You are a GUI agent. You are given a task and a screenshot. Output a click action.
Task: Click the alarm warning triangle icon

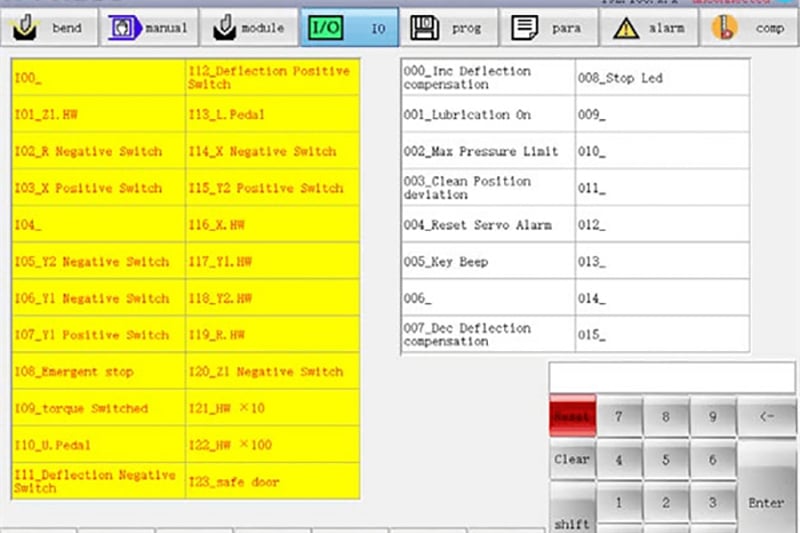point(626,28)
